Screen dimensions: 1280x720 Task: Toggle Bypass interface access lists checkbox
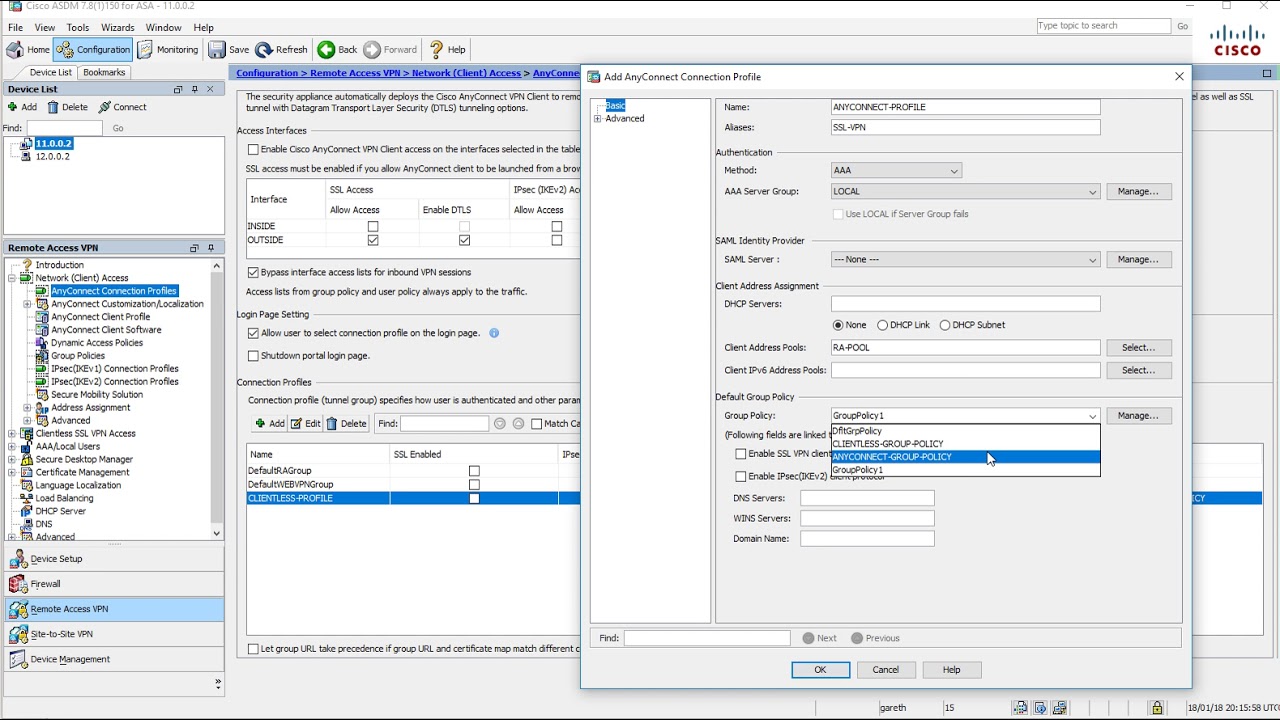[x=253, y=272]
